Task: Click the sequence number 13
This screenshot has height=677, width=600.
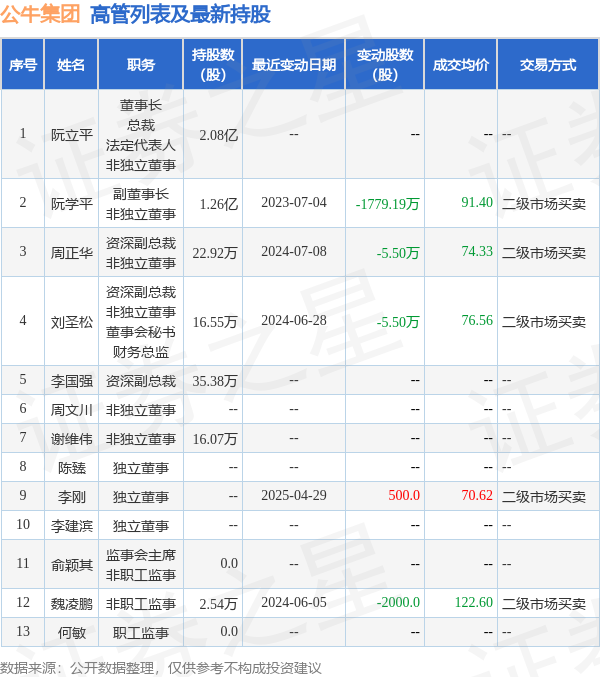Action: tap(23, 631)
